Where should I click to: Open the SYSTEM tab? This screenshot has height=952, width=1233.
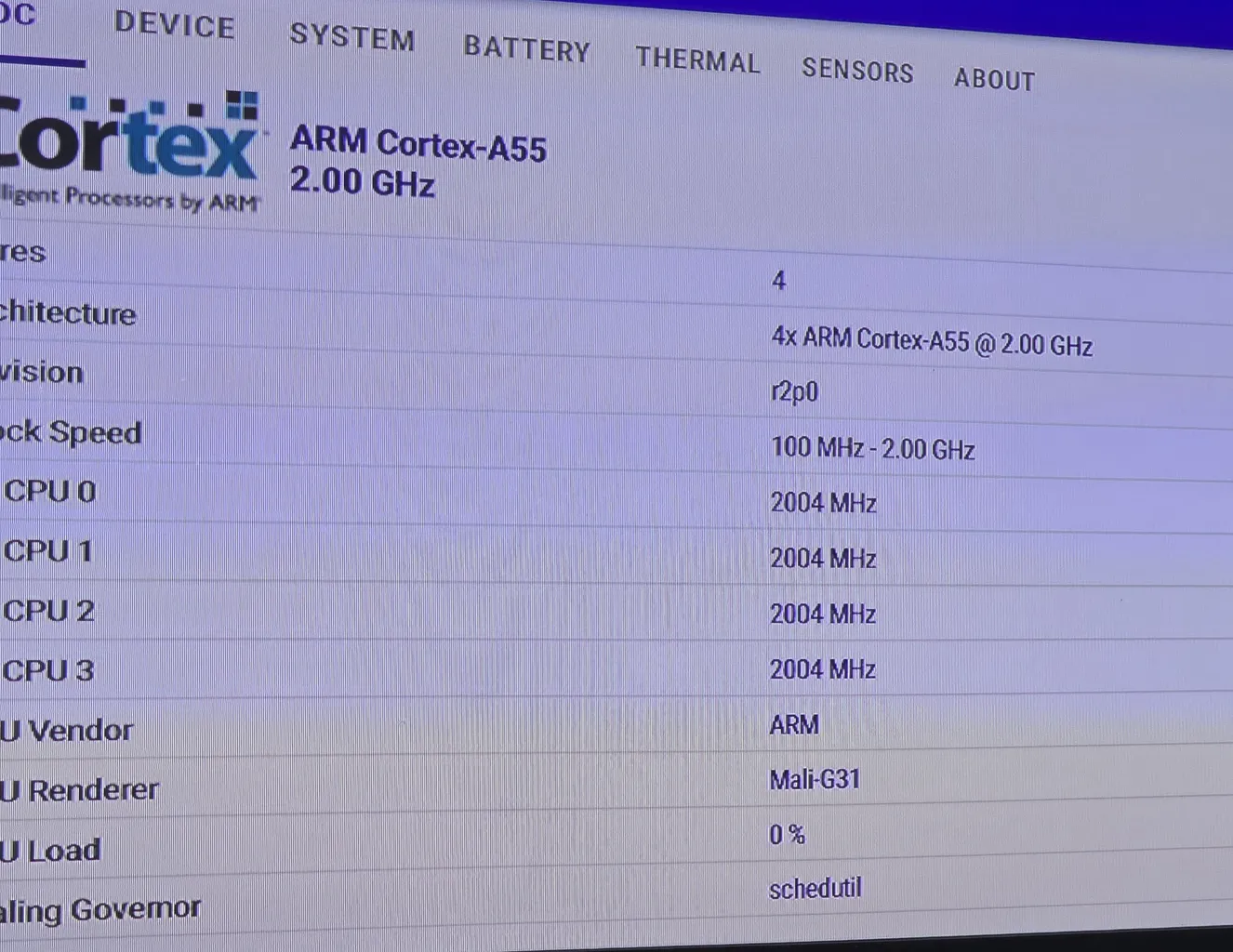(351, 37)
